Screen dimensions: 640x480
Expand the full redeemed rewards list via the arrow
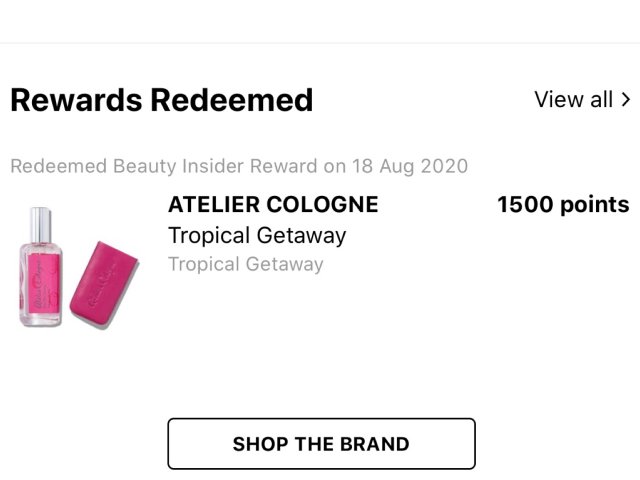(x=626, y=100)
